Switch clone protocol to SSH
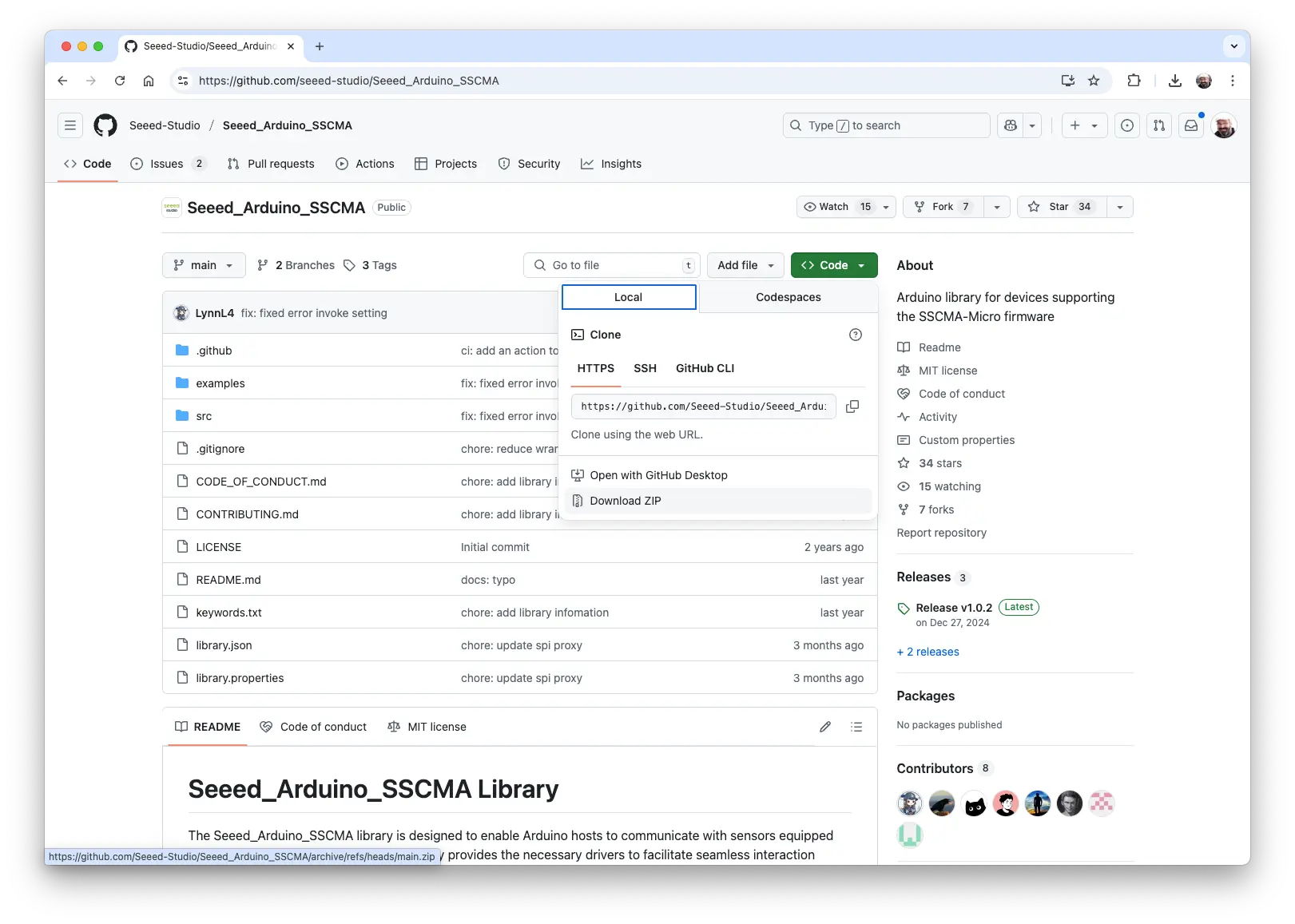The image size is (1295, 924). 645,368
